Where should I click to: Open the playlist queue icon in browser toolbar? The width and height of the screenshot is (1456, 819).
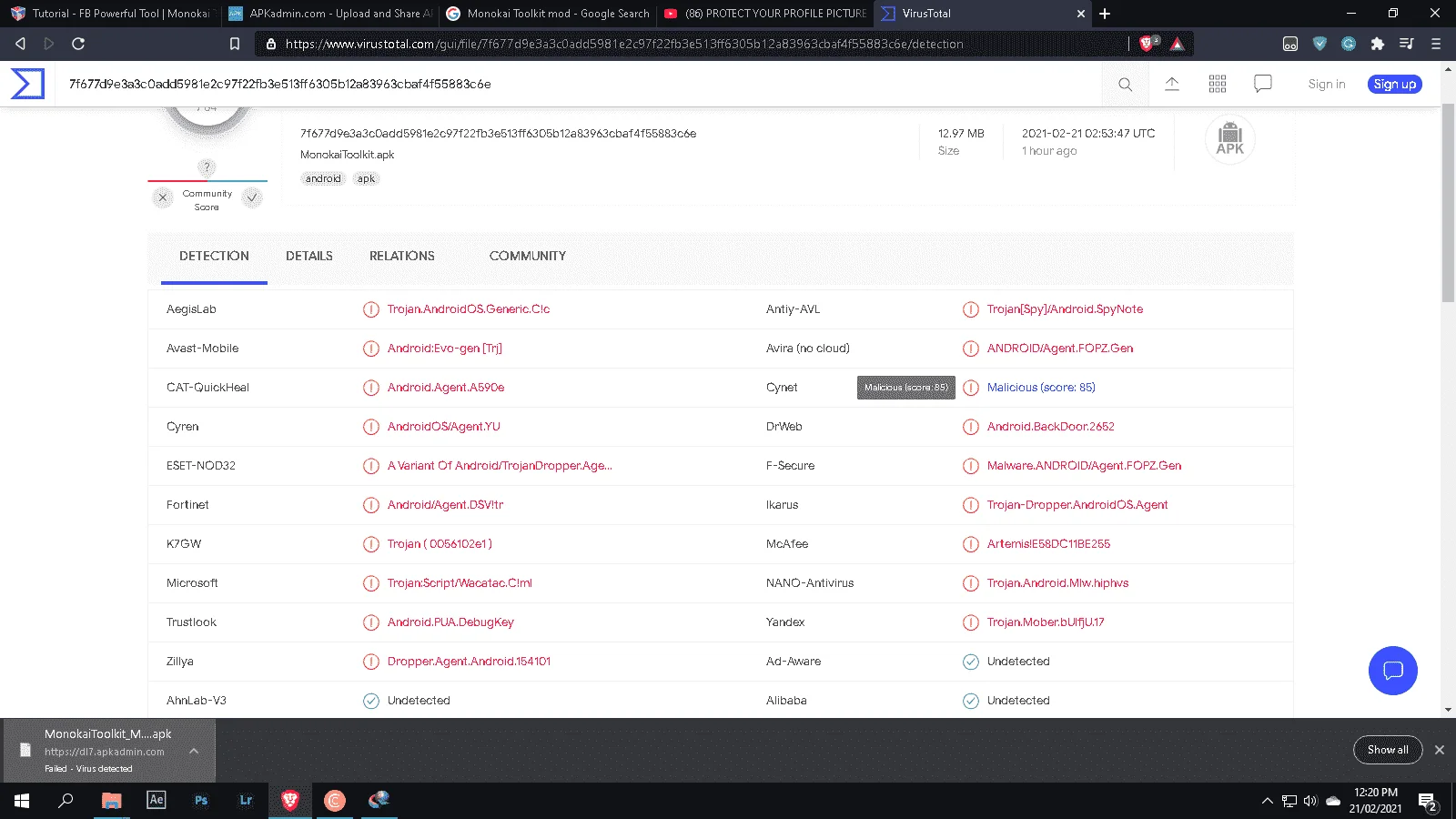pyautogui.click(x=1407, y=44)
